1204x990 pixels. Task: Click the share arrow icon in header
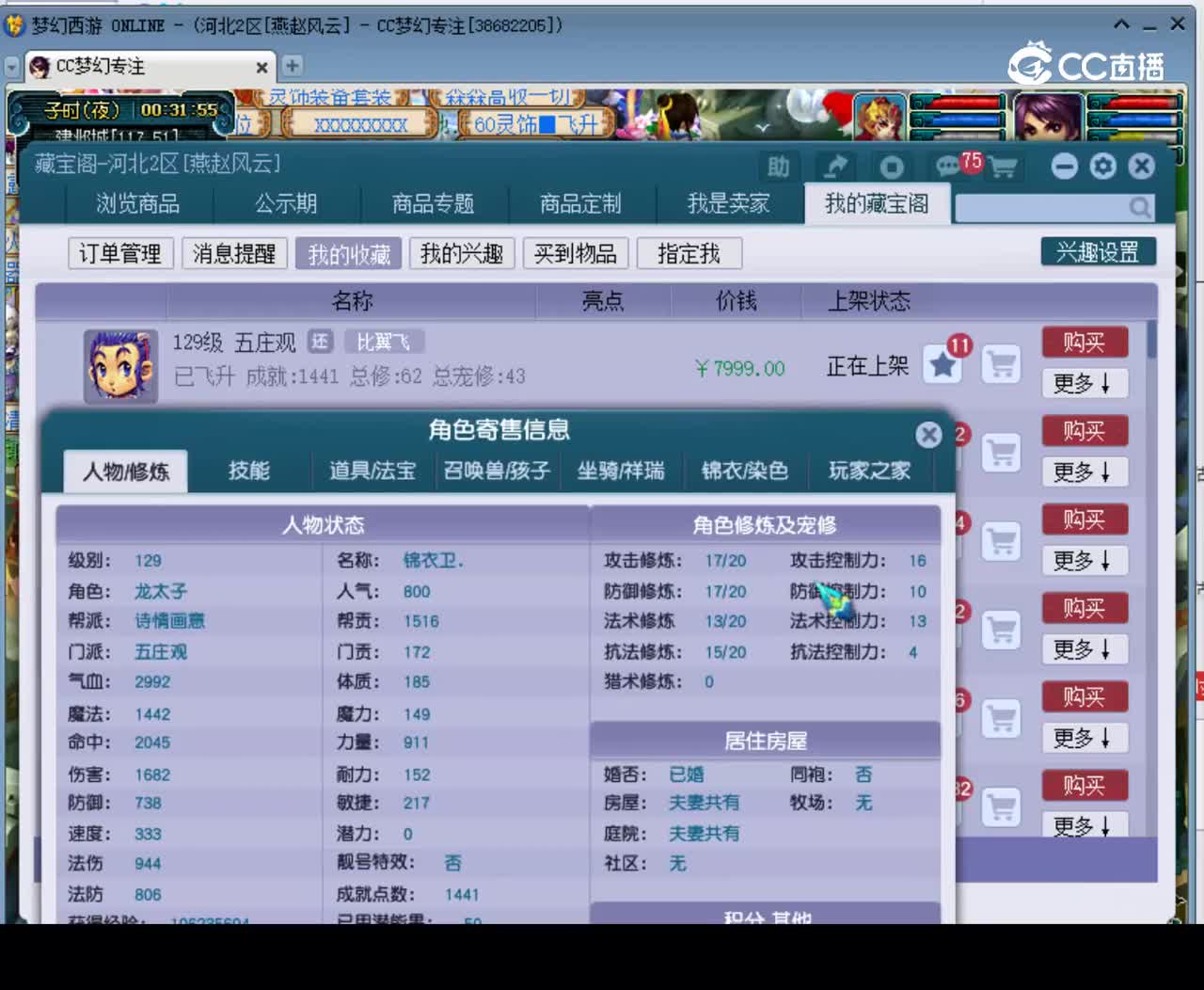pos(835,168)
